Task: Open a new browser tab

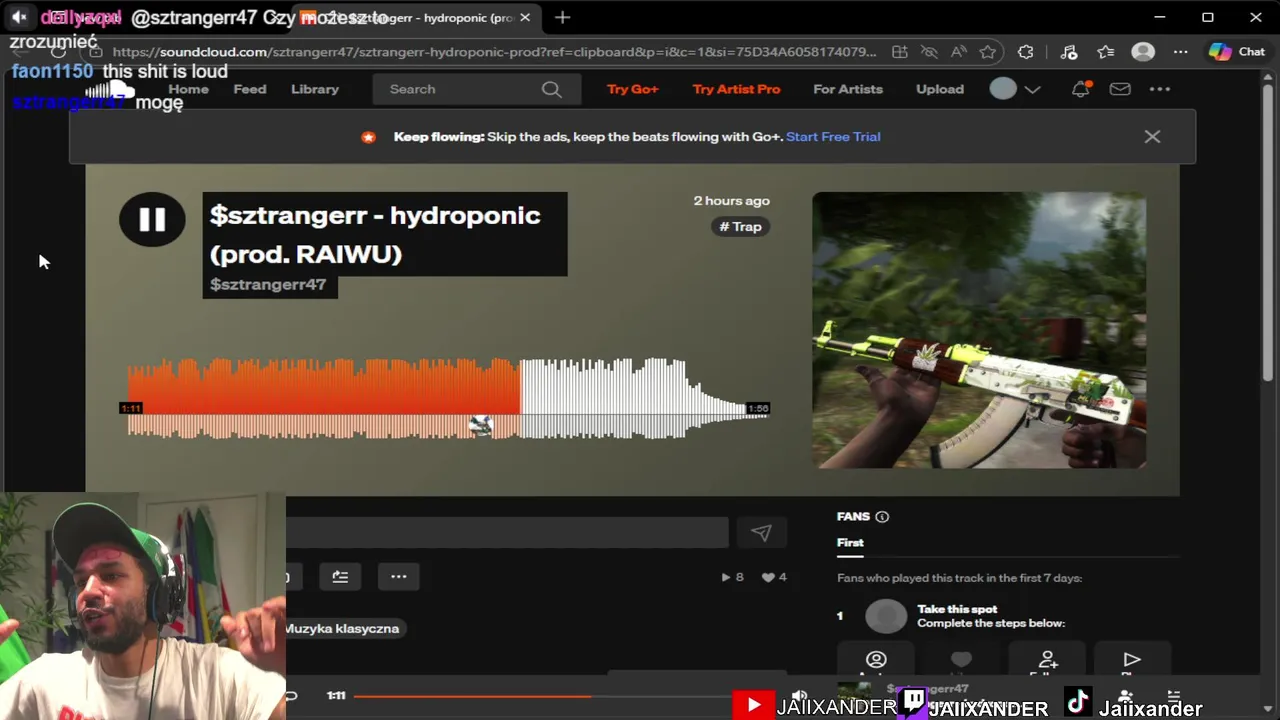Action: pos(563,17)
